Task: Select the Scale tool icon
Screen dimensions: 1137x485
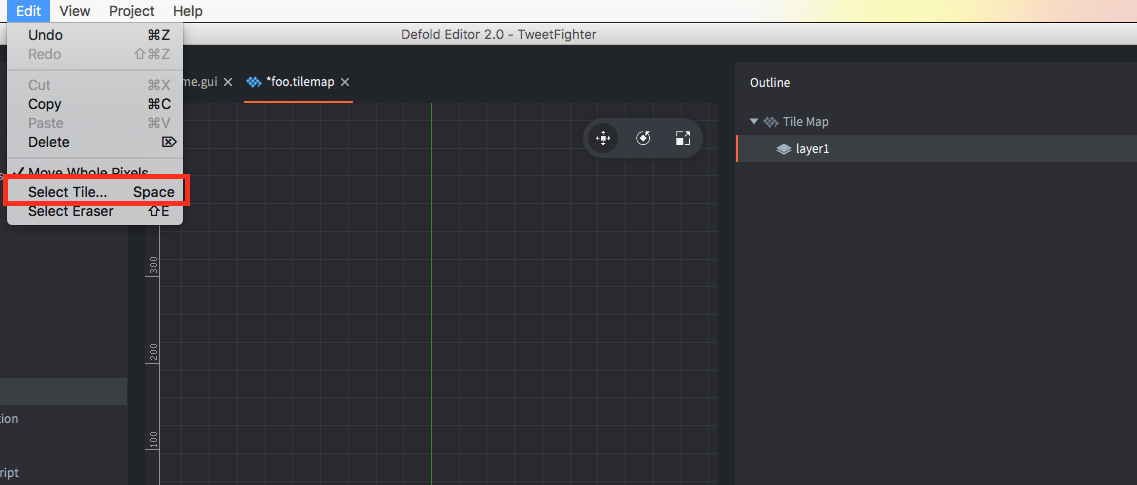Action: [682, 138]
